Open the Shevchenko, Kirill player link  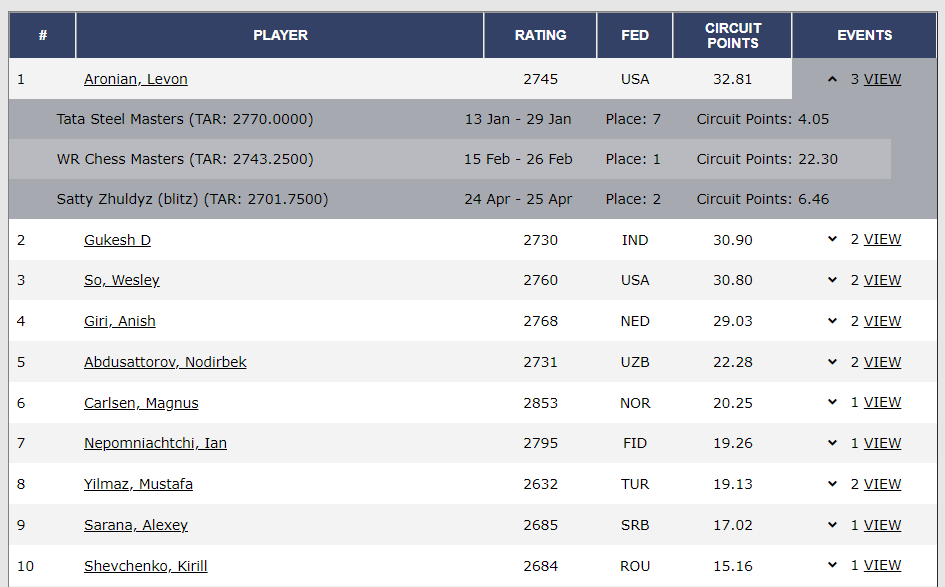(146, 566)
